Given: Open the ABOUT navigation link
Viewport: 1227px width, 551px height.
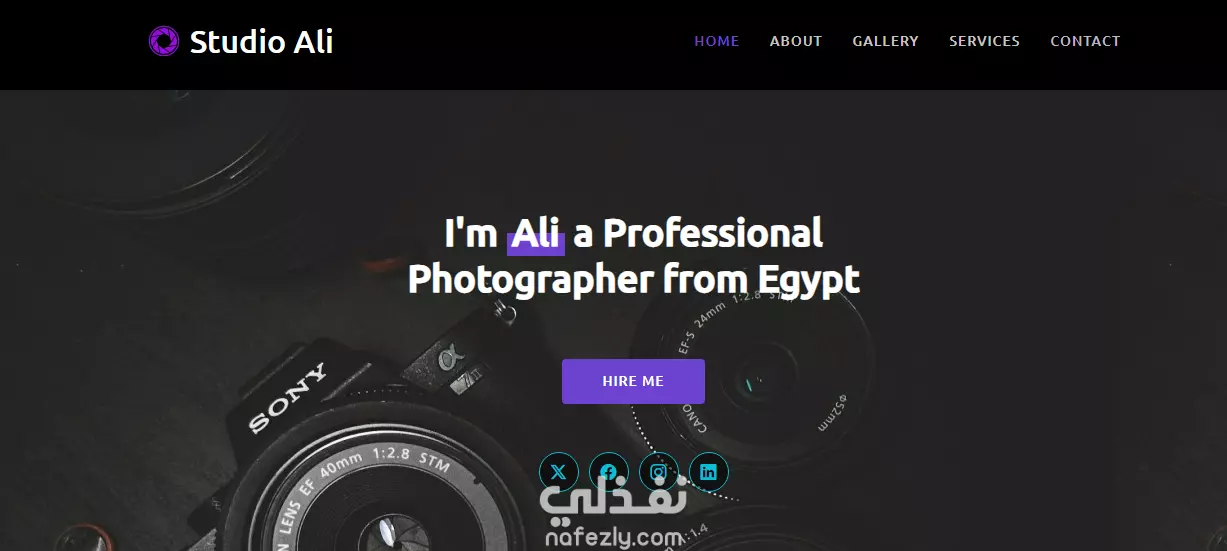Looking at the screenshot, I should 796,41.
